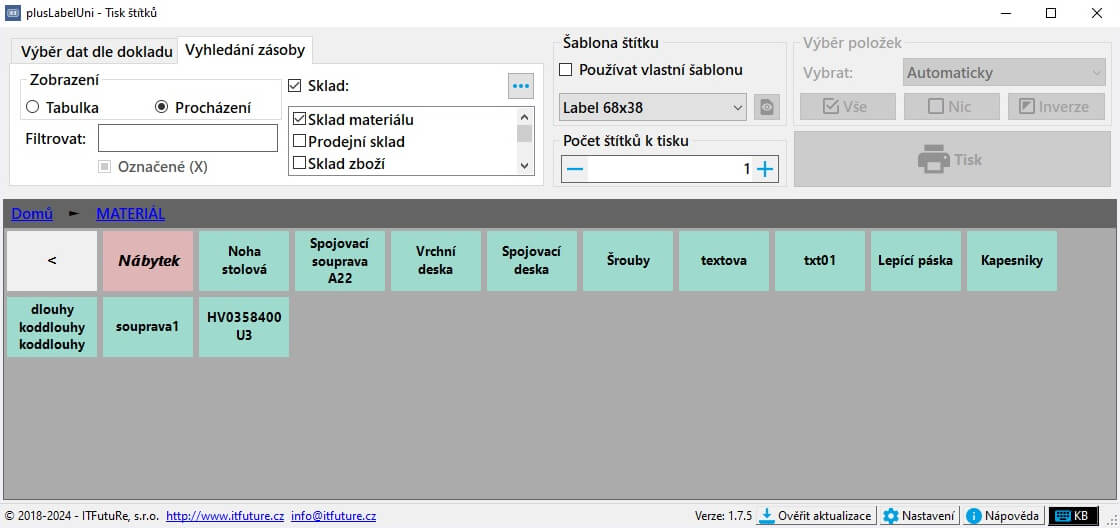Open Nastavení settings with gear icon
Image resolution: width=1120 pixels, height=528 pixels.
pyautogui.click(x=891, y=516)
